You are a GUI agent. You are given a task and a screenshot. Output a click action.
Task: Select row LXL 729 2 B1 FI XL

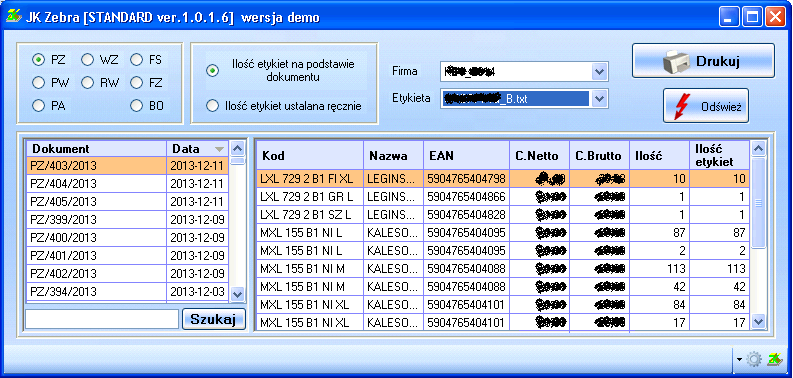click(x=503, y=178)
